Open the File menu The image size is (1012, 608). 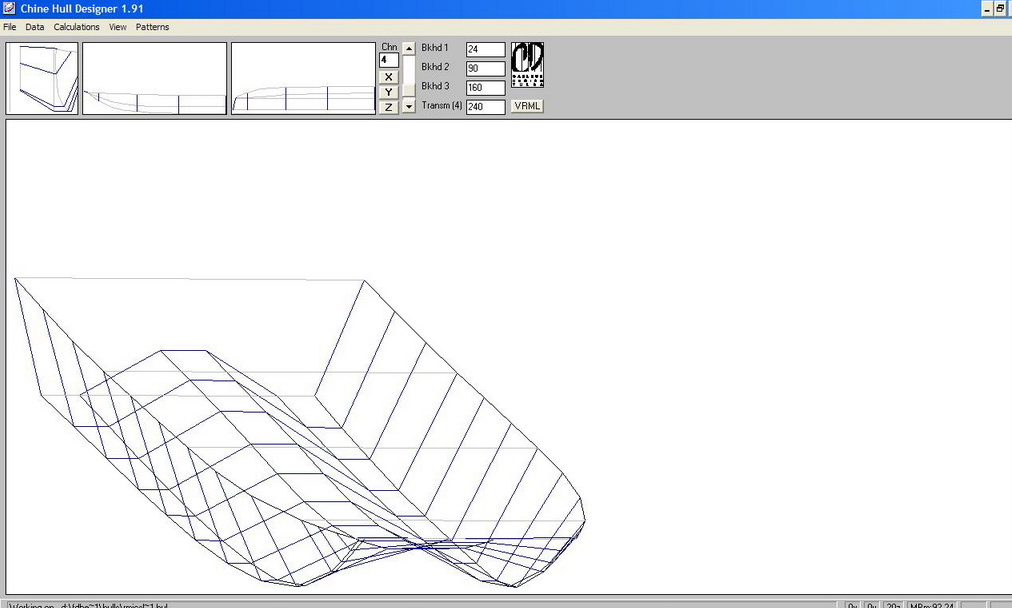coord(10,27)
